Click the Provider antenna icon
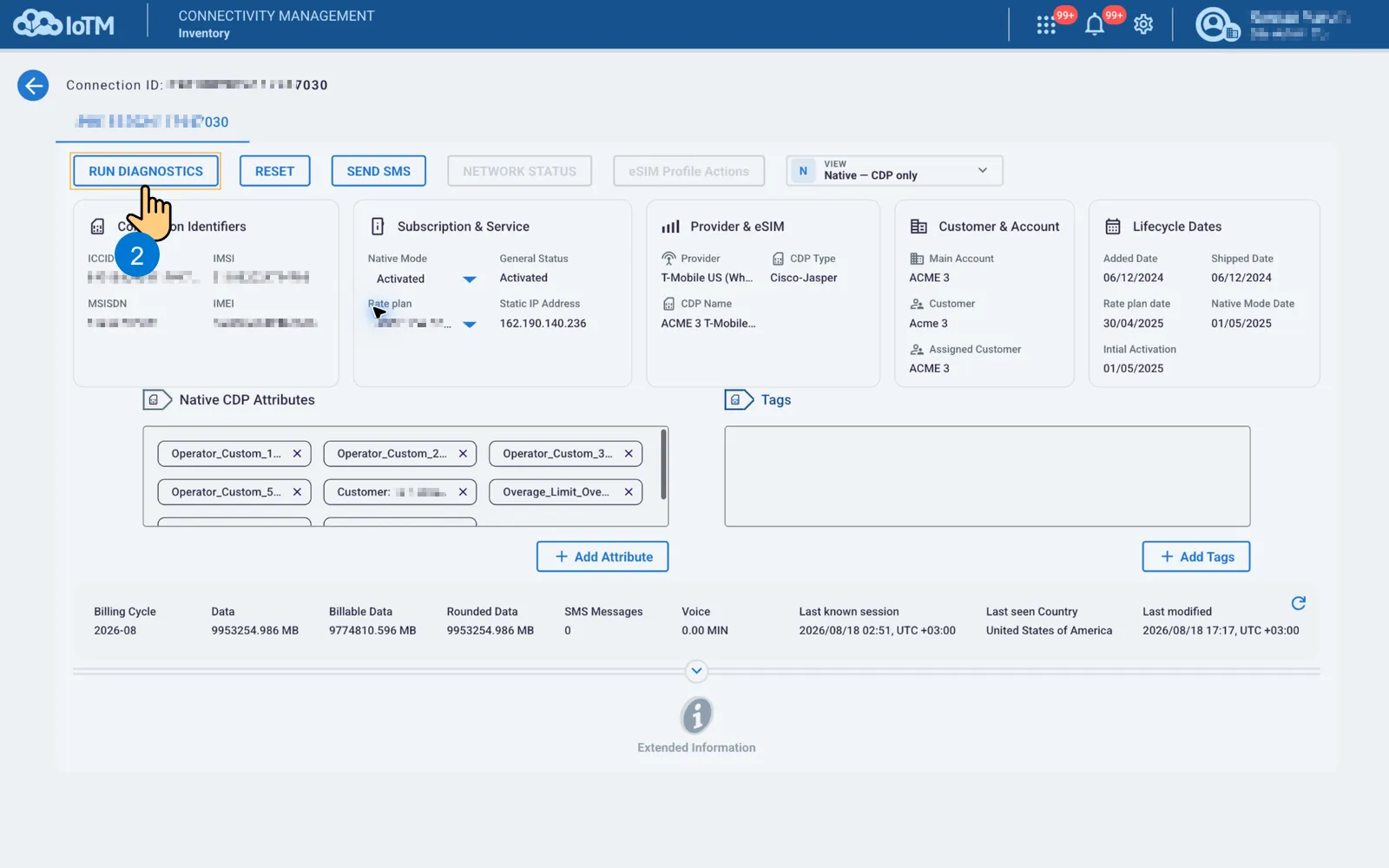 (x=668, y=259)
